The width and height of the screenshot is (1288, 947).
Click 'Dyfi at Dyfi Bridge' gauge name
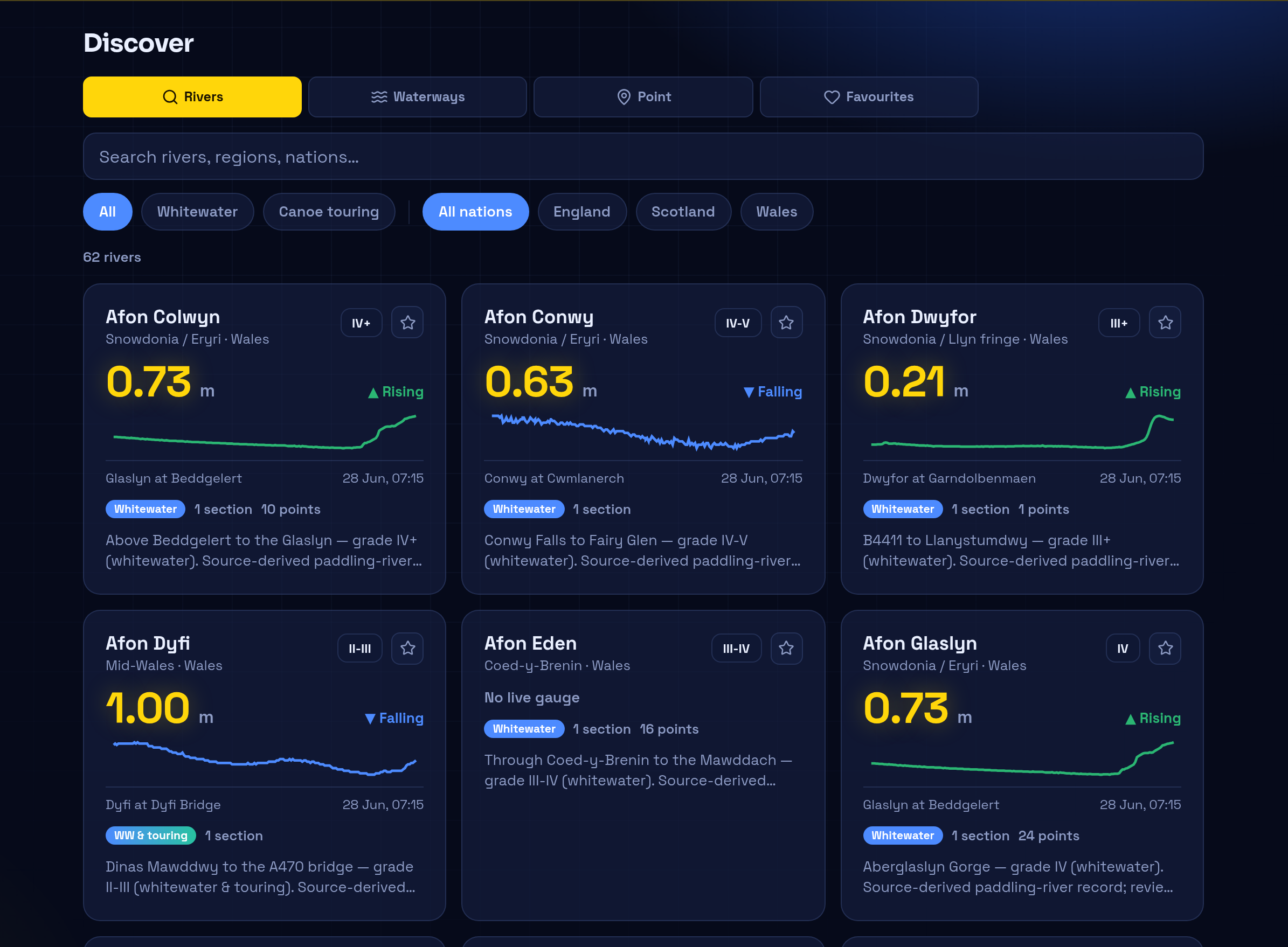coord(163,805)
